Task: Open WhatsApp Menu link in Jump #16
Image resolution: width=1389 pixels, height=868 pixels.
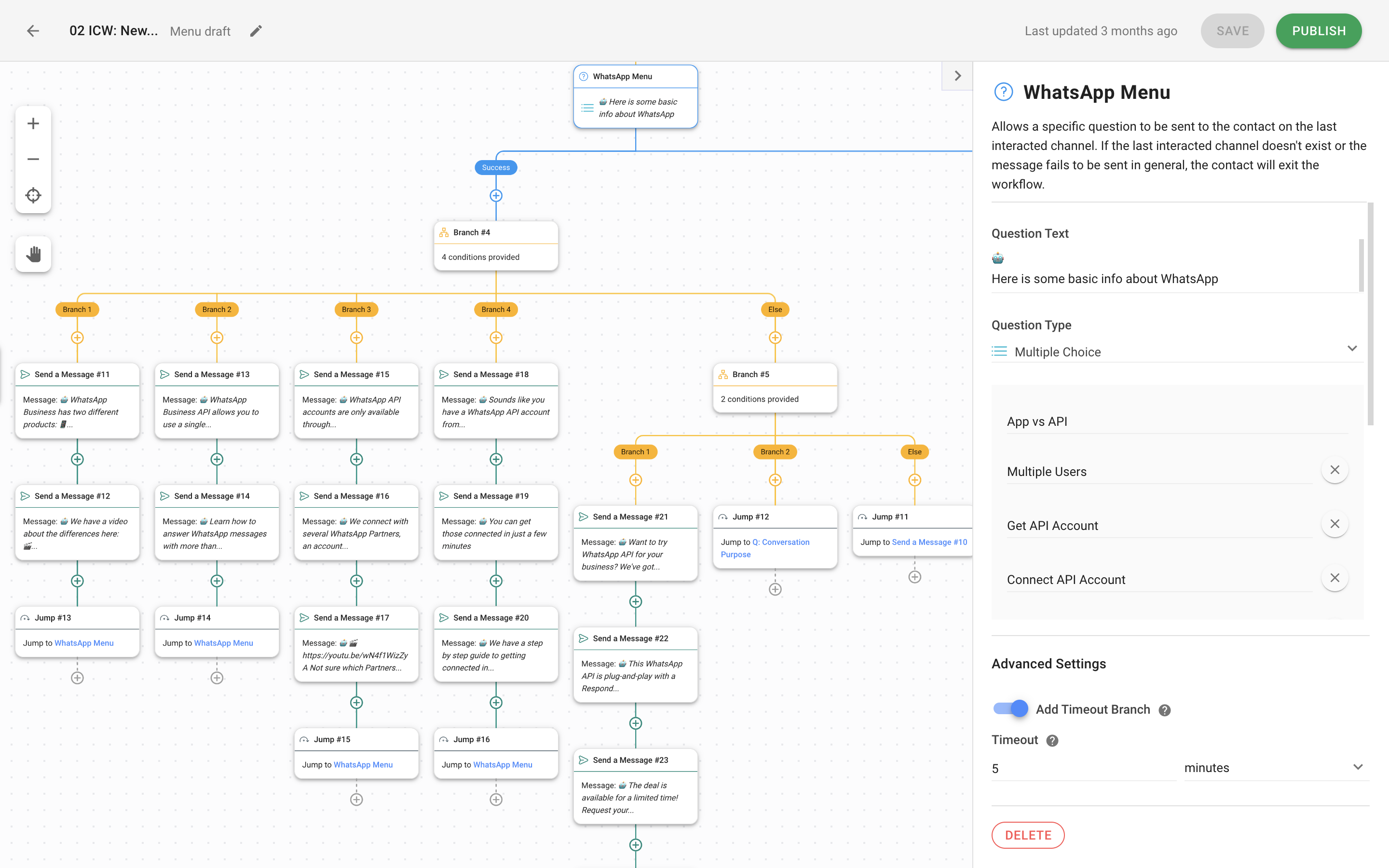Action: tap(503, 765)
